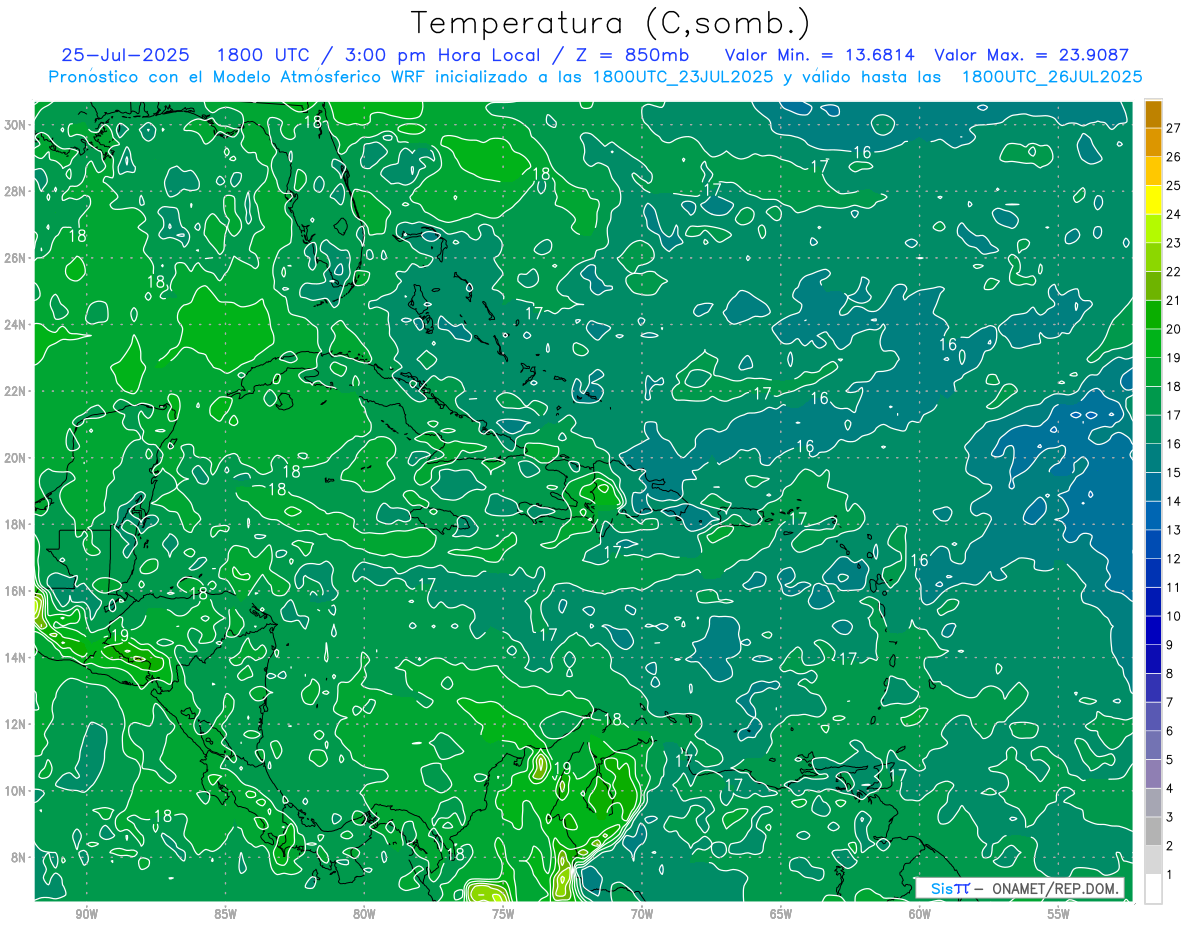Click the colorbar legend value "20"
Viewport: 1200px width, 927px height.
[1173, 329]
